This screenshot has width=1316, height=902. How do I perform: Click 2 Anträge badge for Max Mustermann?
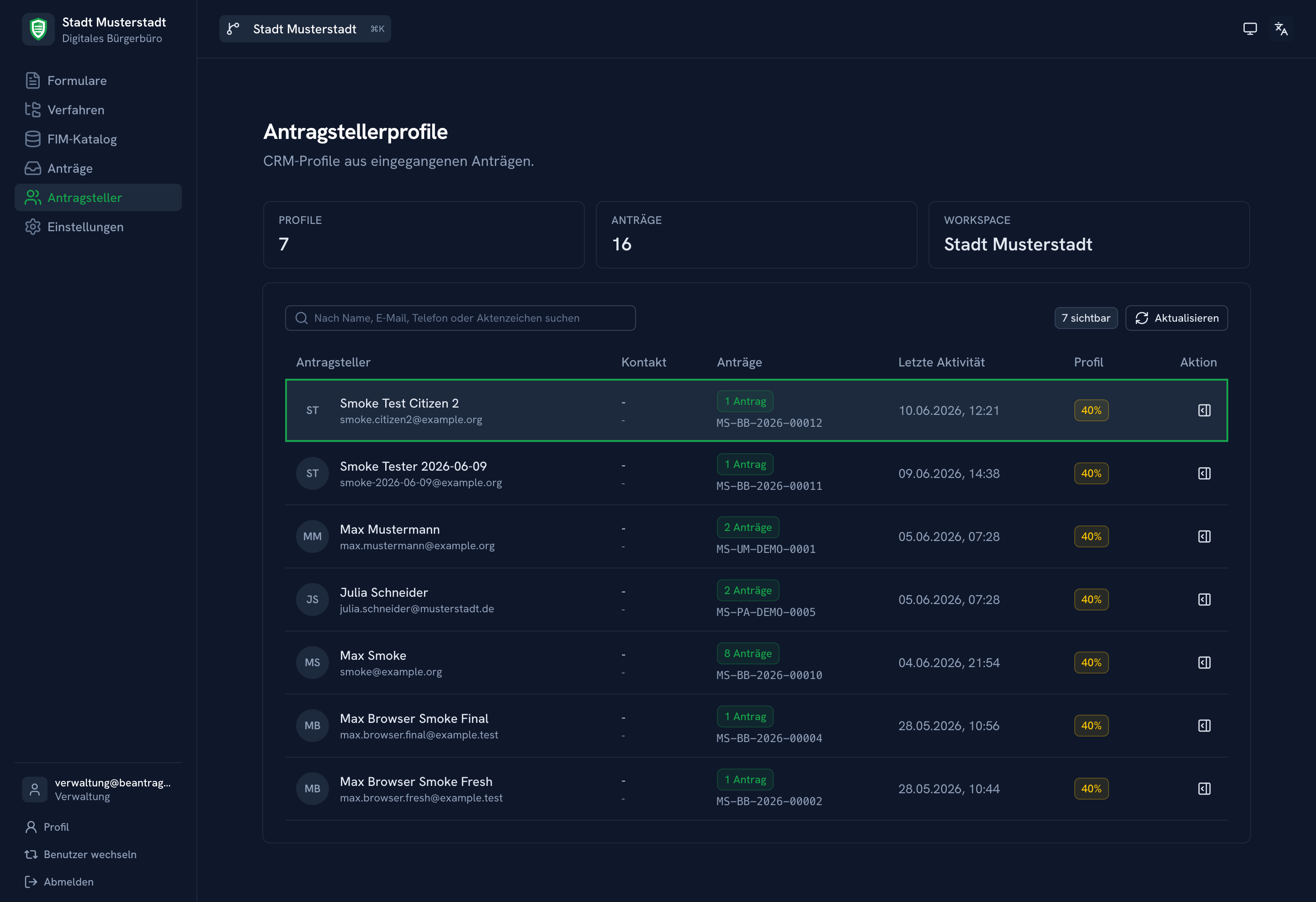point(748,527)
